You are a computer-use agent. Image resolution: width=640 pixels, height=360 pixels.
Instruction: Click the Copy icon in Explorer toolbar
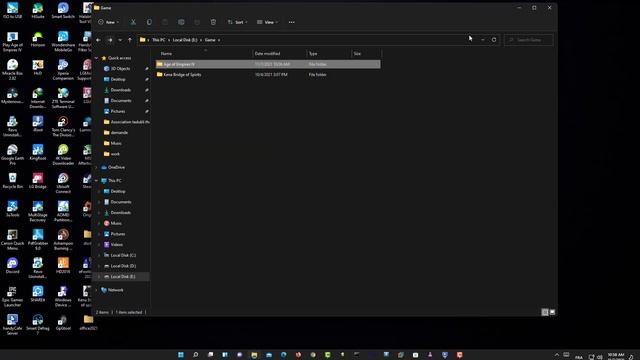pos(149,22)
